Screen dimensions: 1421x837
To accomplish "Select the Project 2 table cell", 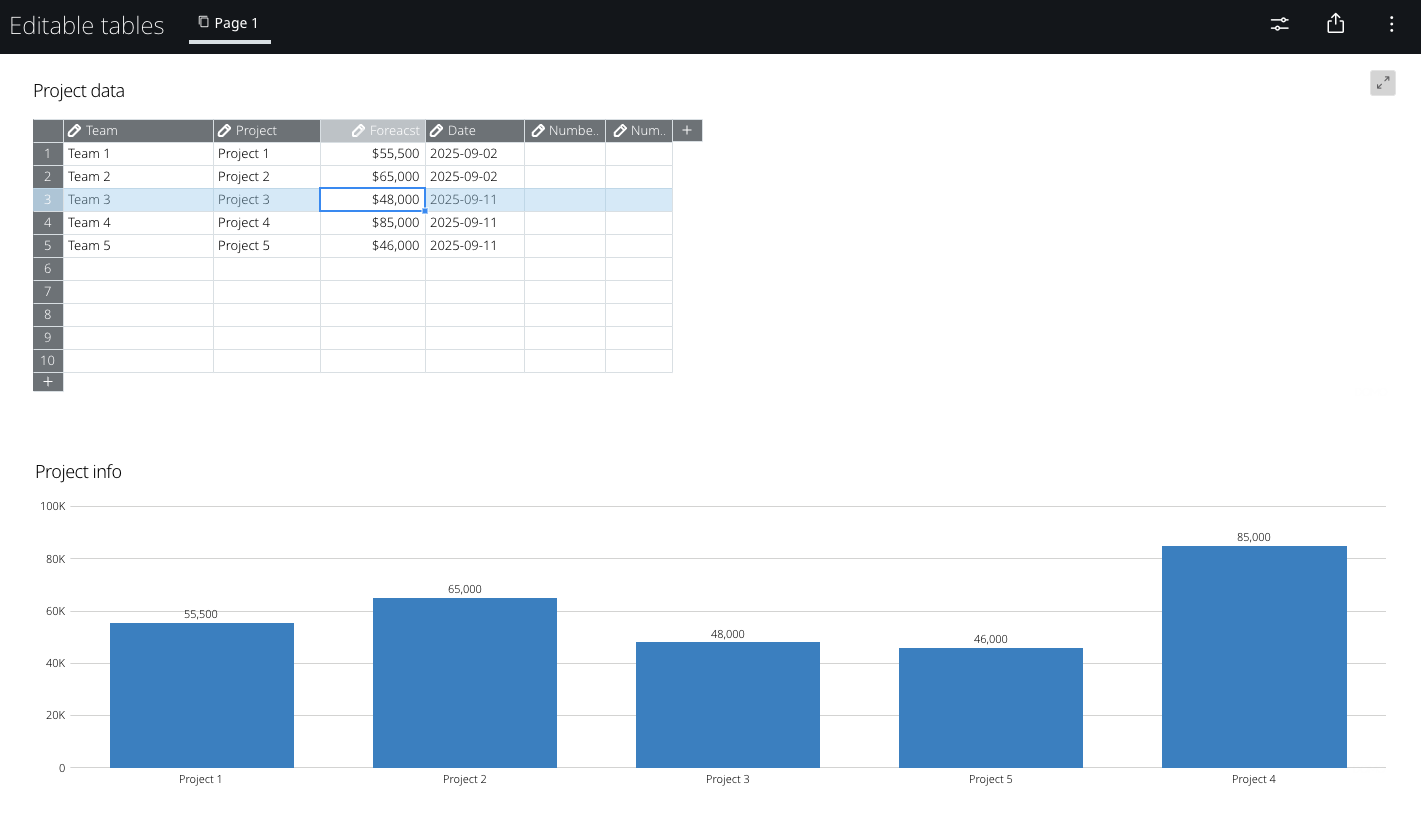I will [x=267, y=177].
